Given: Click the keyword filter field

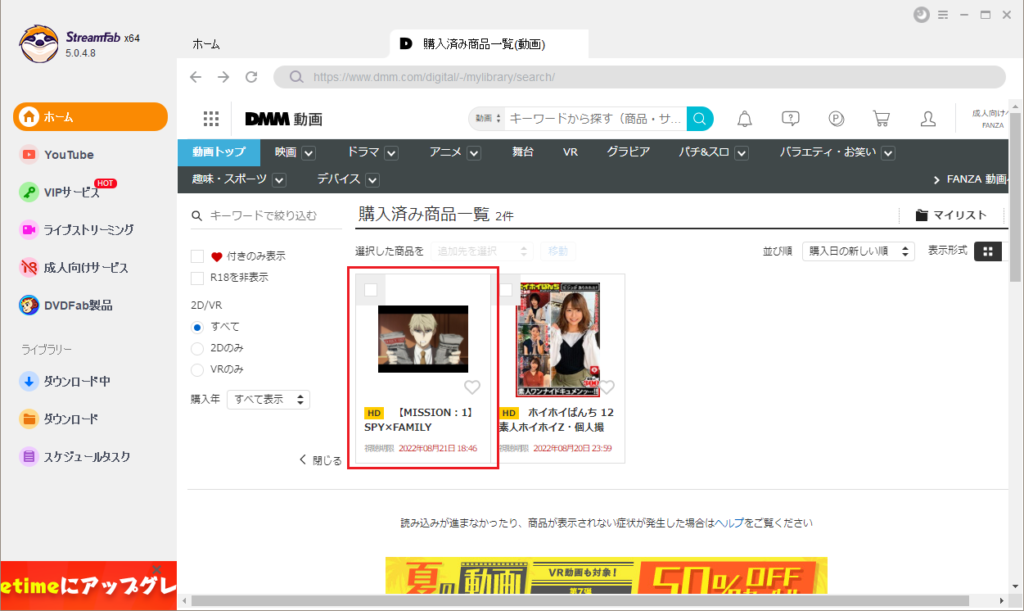Looking at the screenshot, I should click(x=266, y=215).
